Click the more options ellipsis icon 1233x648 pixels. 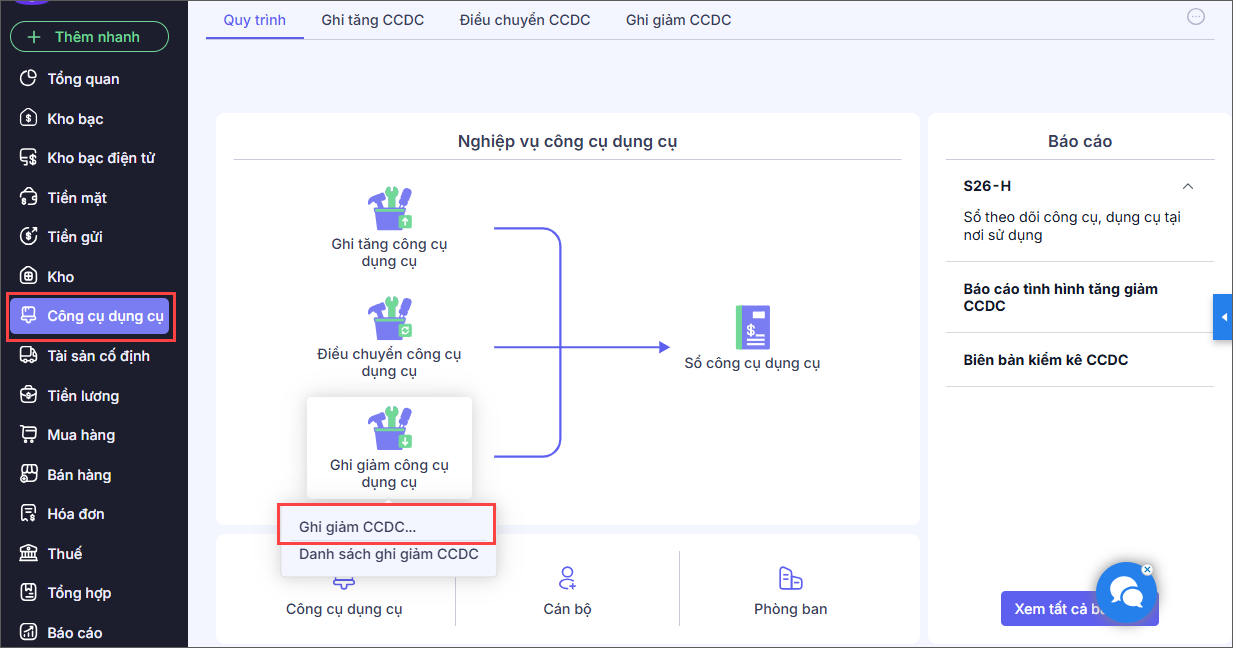(x=1195, y=16)
